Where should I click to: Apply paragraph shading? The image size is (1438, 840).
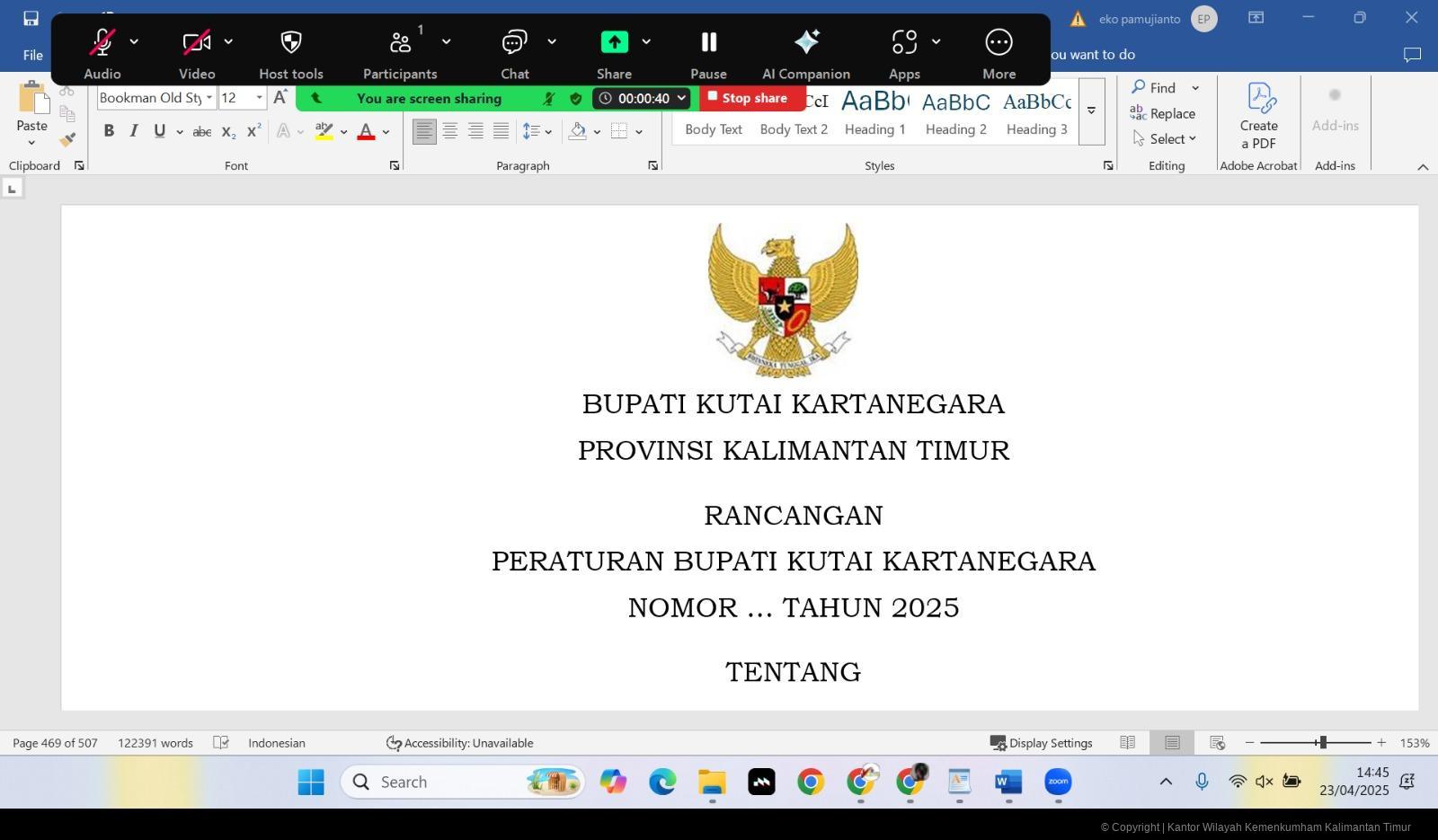578,131
